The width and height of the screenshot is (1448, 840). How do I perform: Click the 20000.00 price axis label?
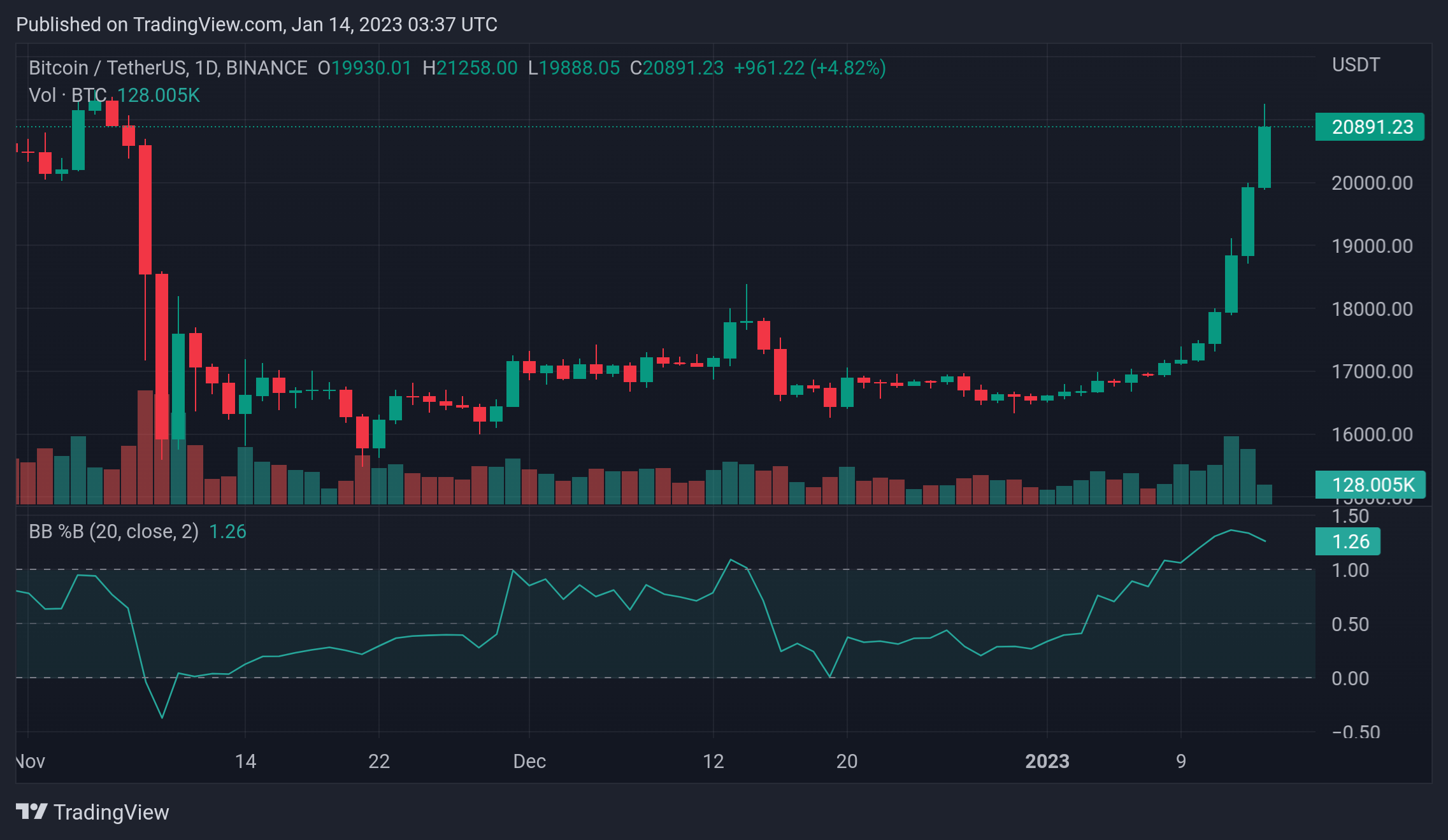pos(1372,183)
